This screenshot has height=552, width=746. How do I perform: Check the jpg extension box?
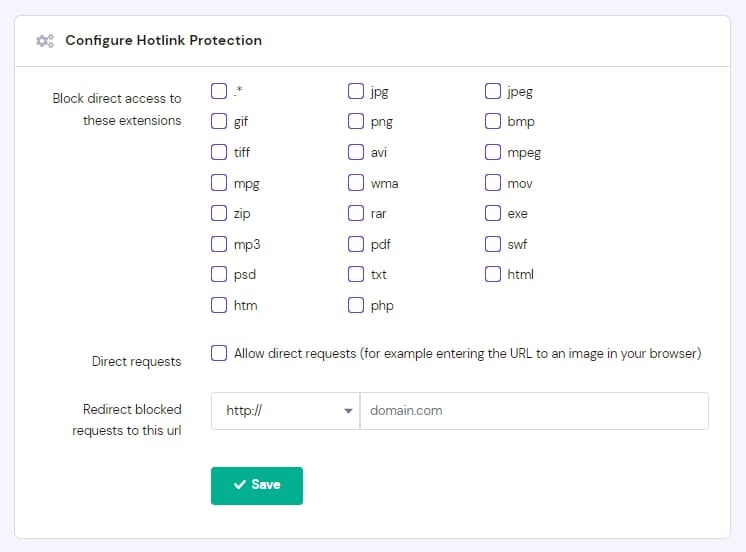pyautogui.click(x=356, y=92)
